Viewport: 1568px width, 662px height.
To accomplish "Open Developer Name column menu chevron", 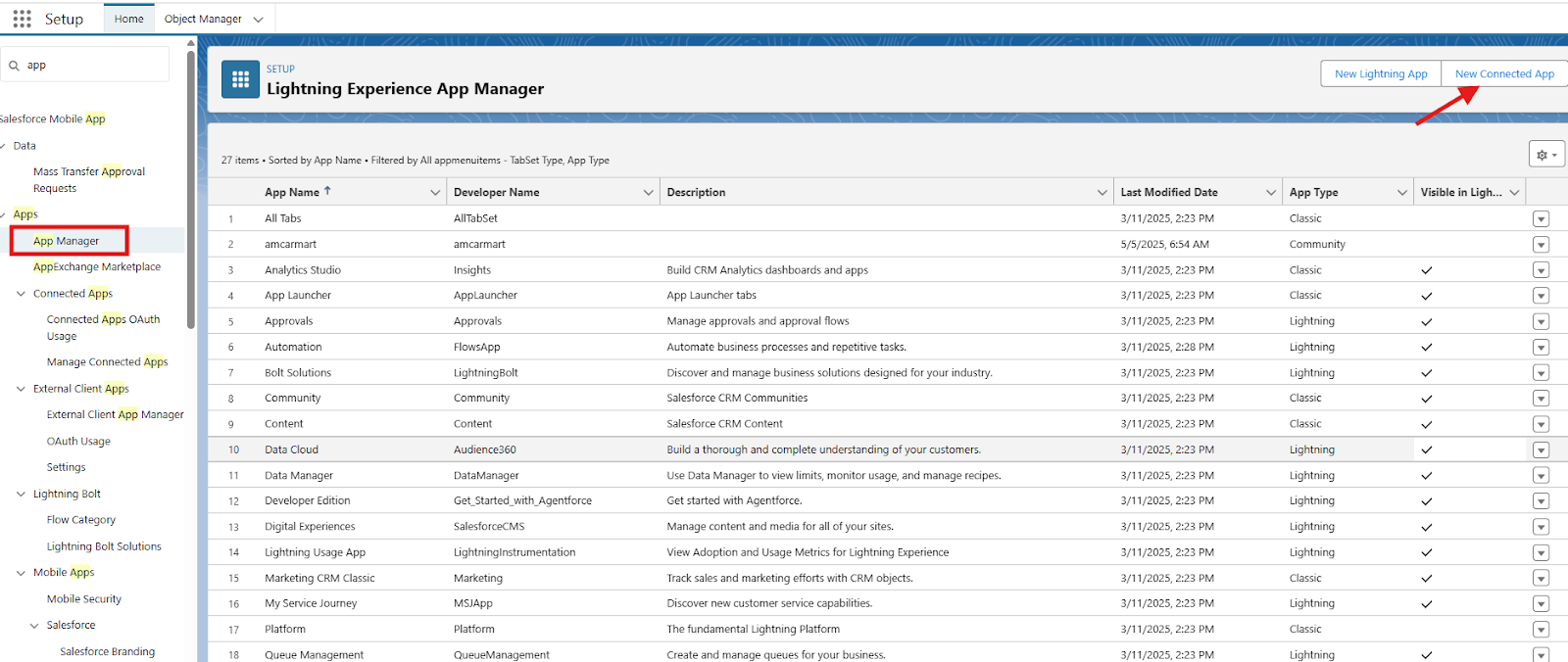I will (x=648, y=193).
